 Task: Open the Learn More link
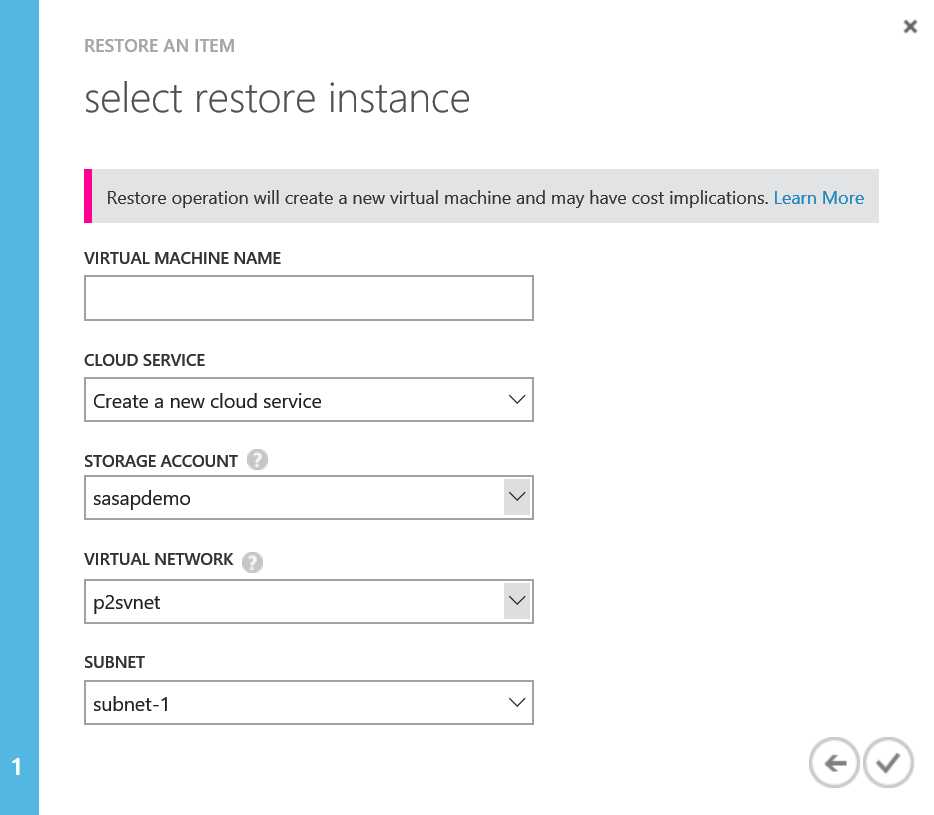[x=818, y=198]
